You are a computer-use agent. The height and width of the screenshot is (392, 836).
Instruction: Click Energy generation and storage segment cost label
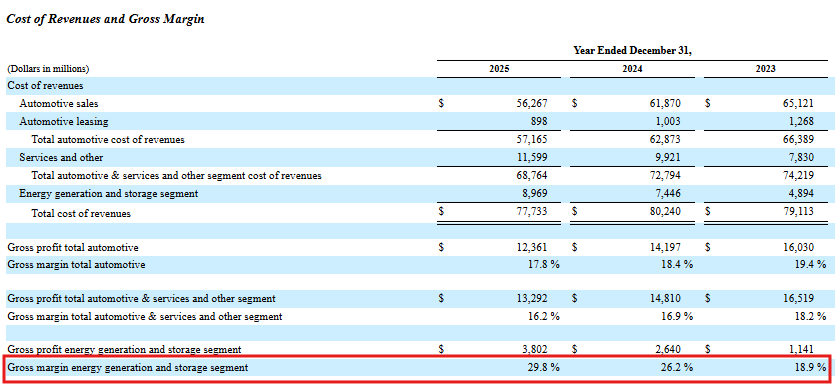[x=109, y=194]
